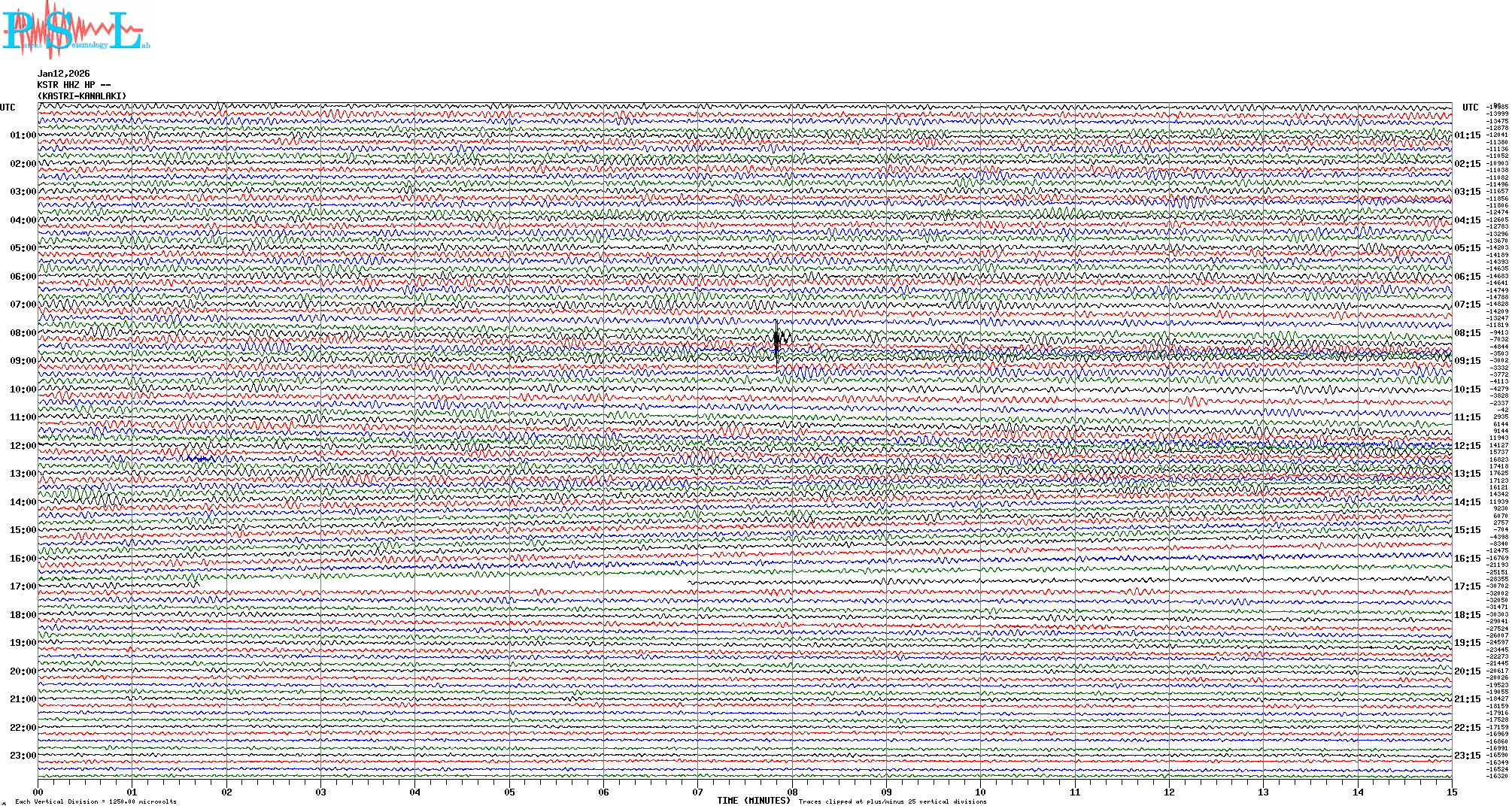Click the minute 00 tick label at bottom

click(x=38, y=792)
